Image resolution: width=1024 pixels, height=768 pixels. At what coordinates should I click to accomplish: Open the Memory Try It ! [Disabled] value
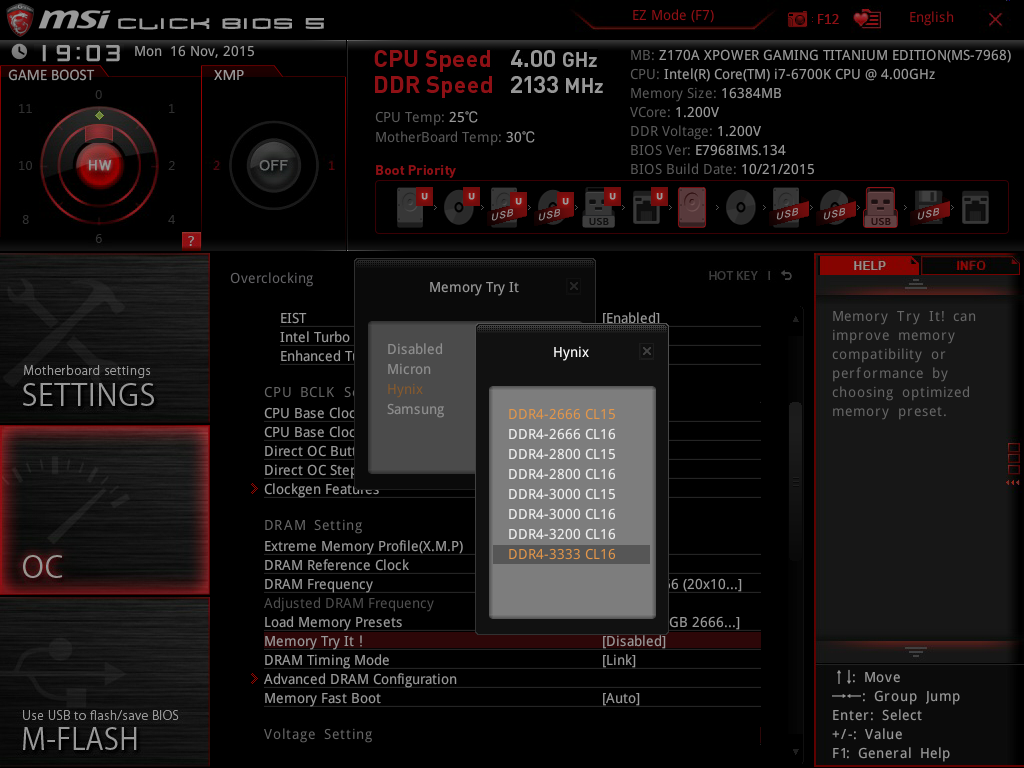633,641
